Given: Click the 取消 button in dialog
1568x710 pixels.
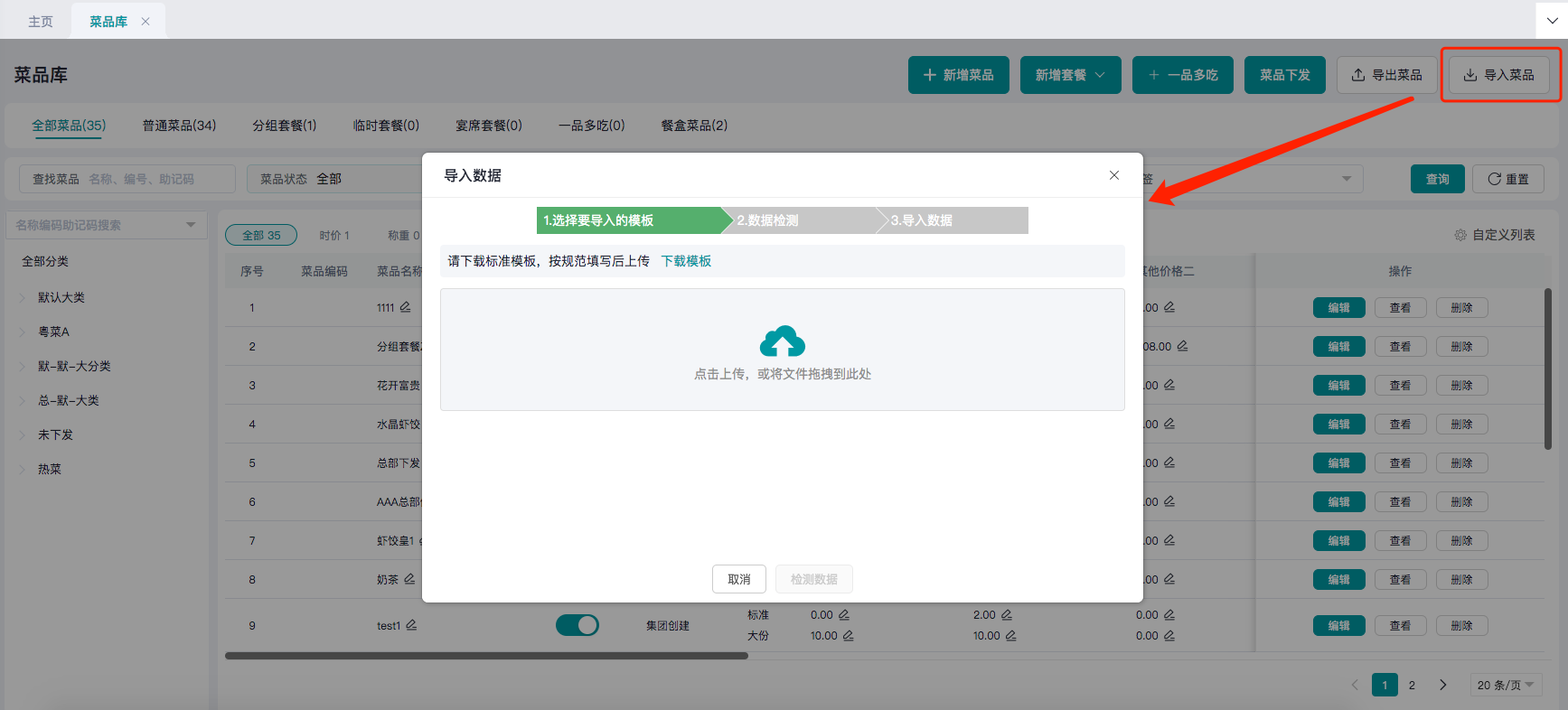Looking at the screenshot, I should 739,579.
